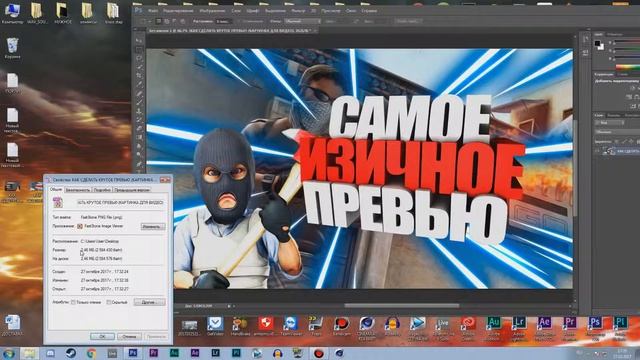Open the Окно menu
The image size is (640, 360).
click(x=351, y=11)
